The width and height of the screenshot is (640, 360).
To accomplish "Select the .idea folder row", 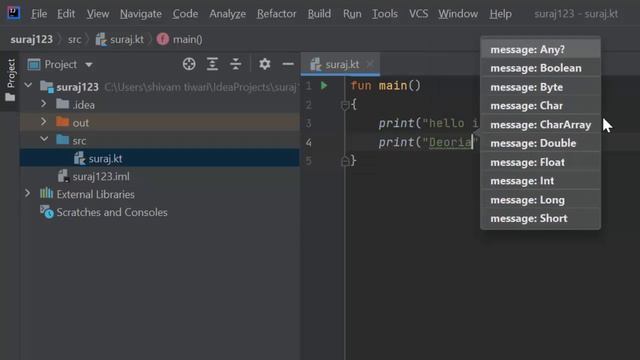I will [160, 104].
